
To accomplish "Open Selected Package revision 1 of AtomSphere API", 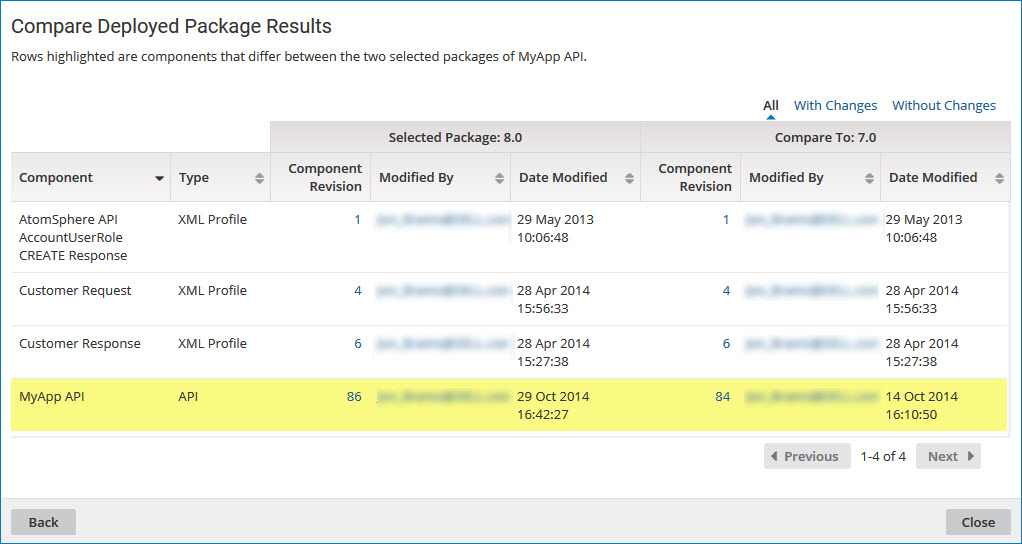I will [358, 220].
